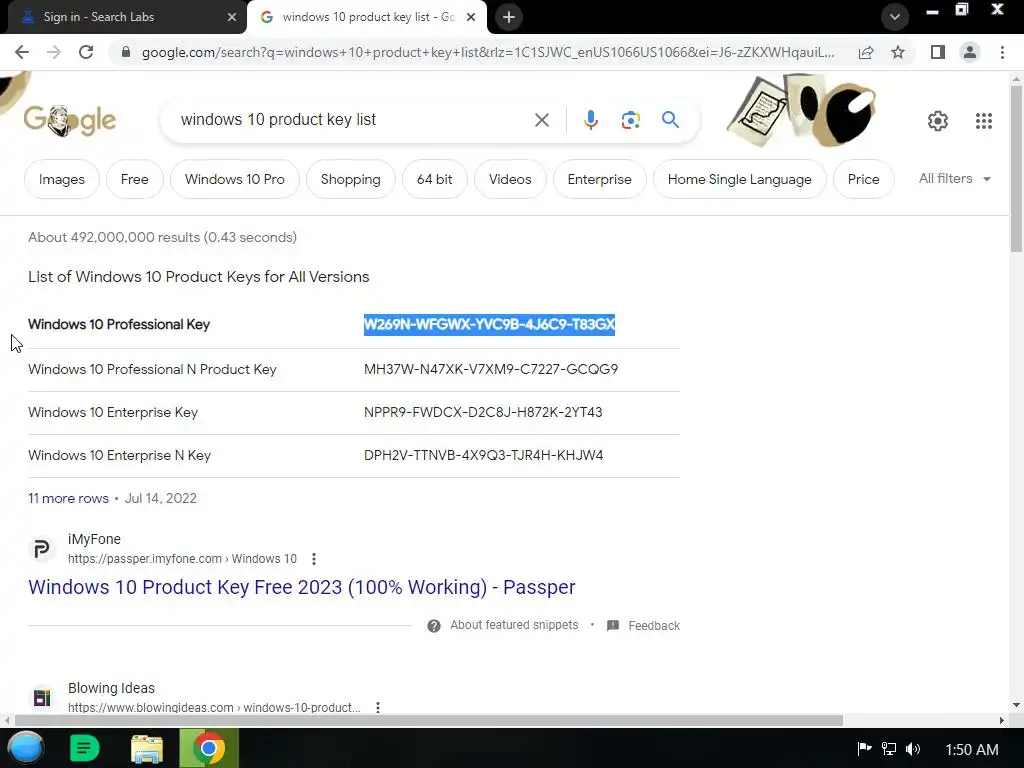This screenshot has height=768, width=1024.
Task: Click the Chrome taskbar icon
Action: (x=209, y=748)
